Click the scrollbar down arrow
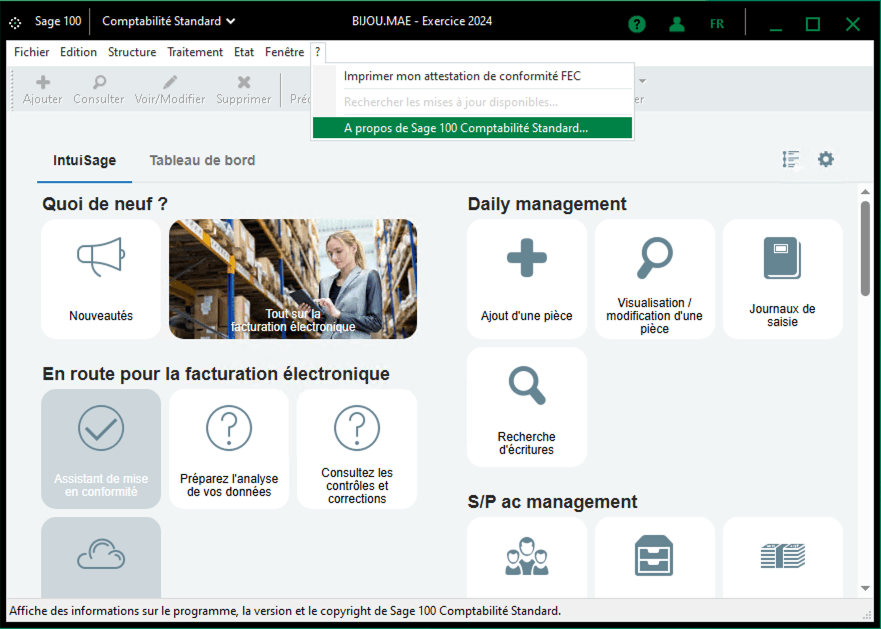 (865, 589)
